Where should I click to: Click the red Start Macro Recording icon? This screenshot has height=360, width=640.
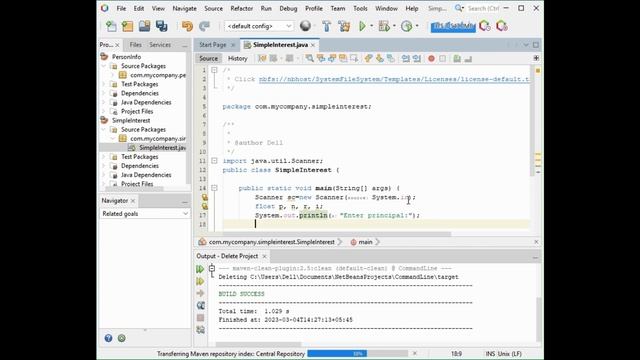[431, 58]
